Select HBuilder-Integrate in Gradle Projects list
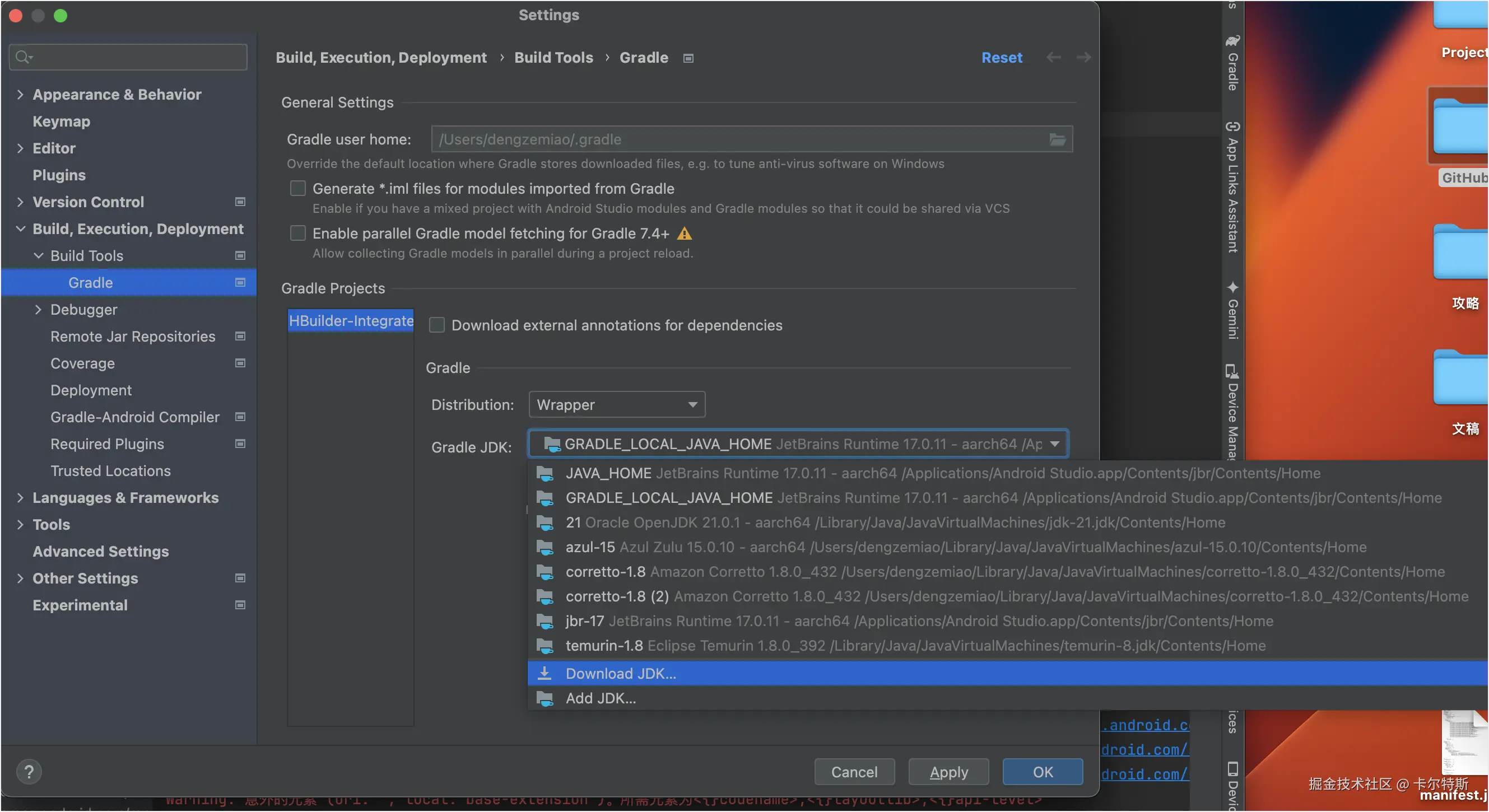1489x812 pixels. click(351, 321)
